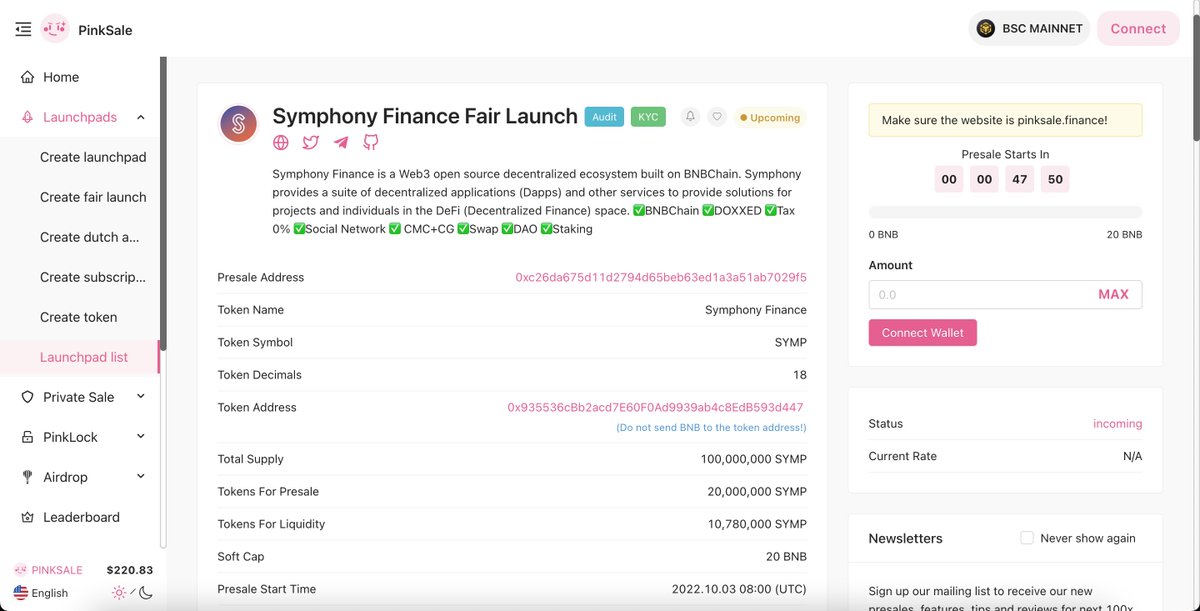Open the Symphony Finance website globe icon

(281, 143)
